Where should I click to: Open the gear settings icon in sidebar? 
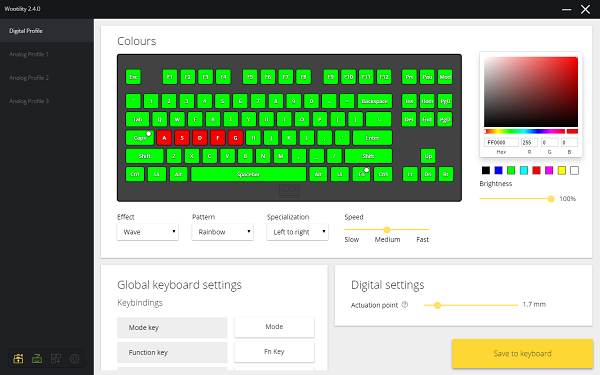pos(75,359)
